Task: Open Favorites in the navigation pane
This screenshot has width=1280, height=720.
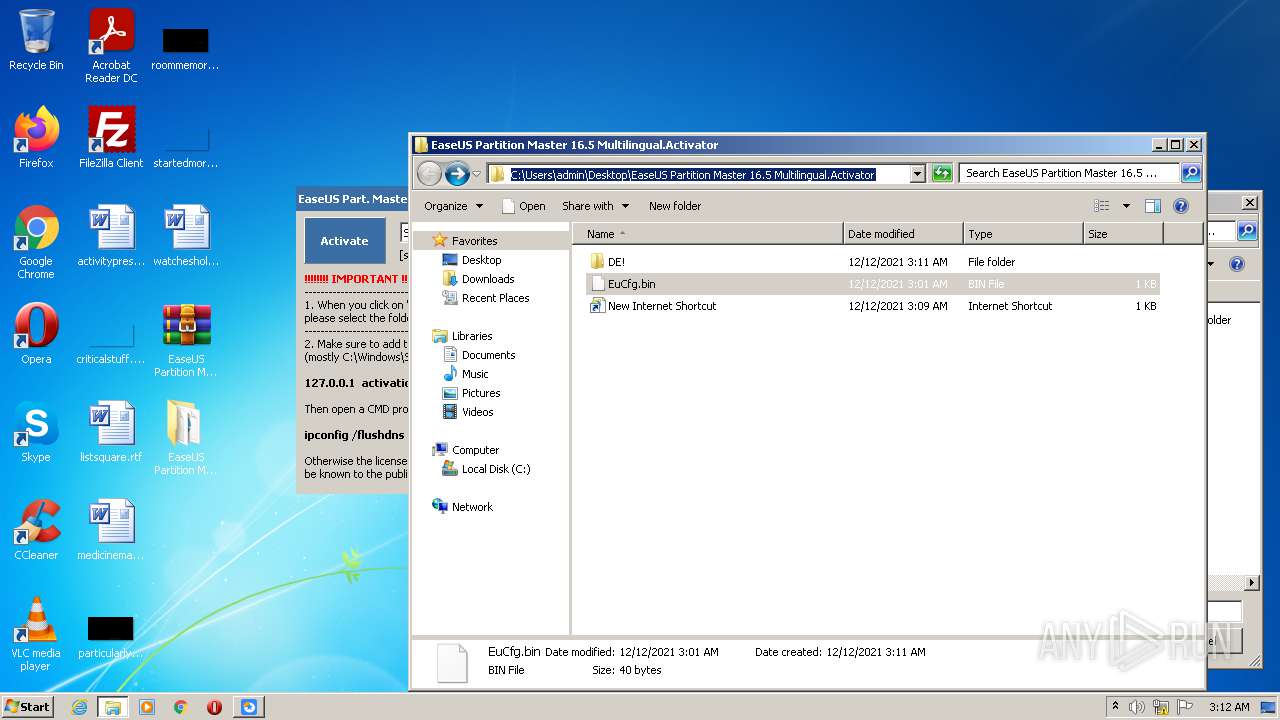Action: tap(474, 241)
